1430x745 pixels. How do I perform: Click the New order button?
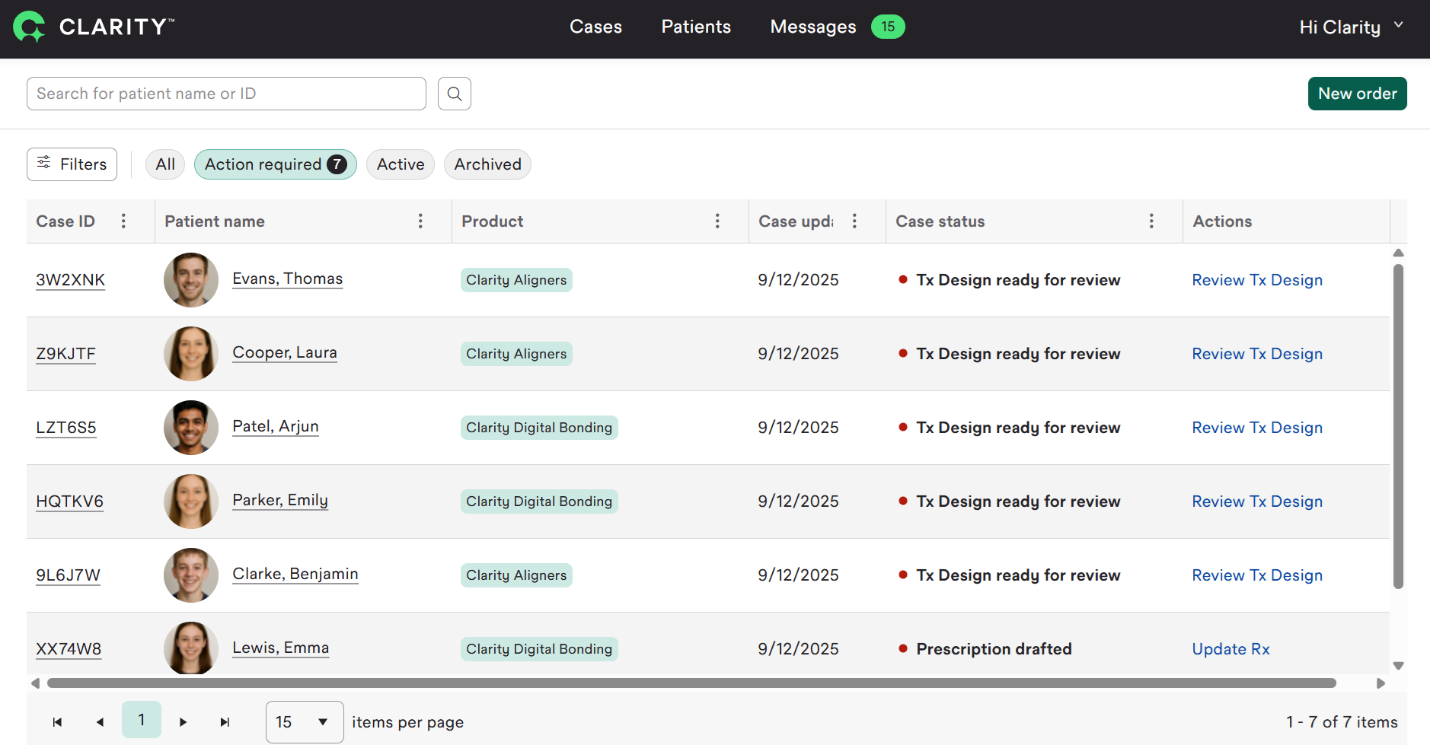point(1357,94)
